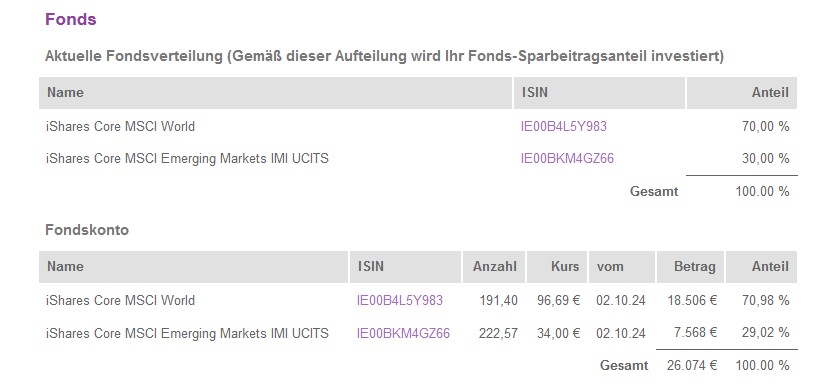
Task: Open ISIN link IE00BKM4GZ66 in Fondskonto table
Action: (403, 333)
